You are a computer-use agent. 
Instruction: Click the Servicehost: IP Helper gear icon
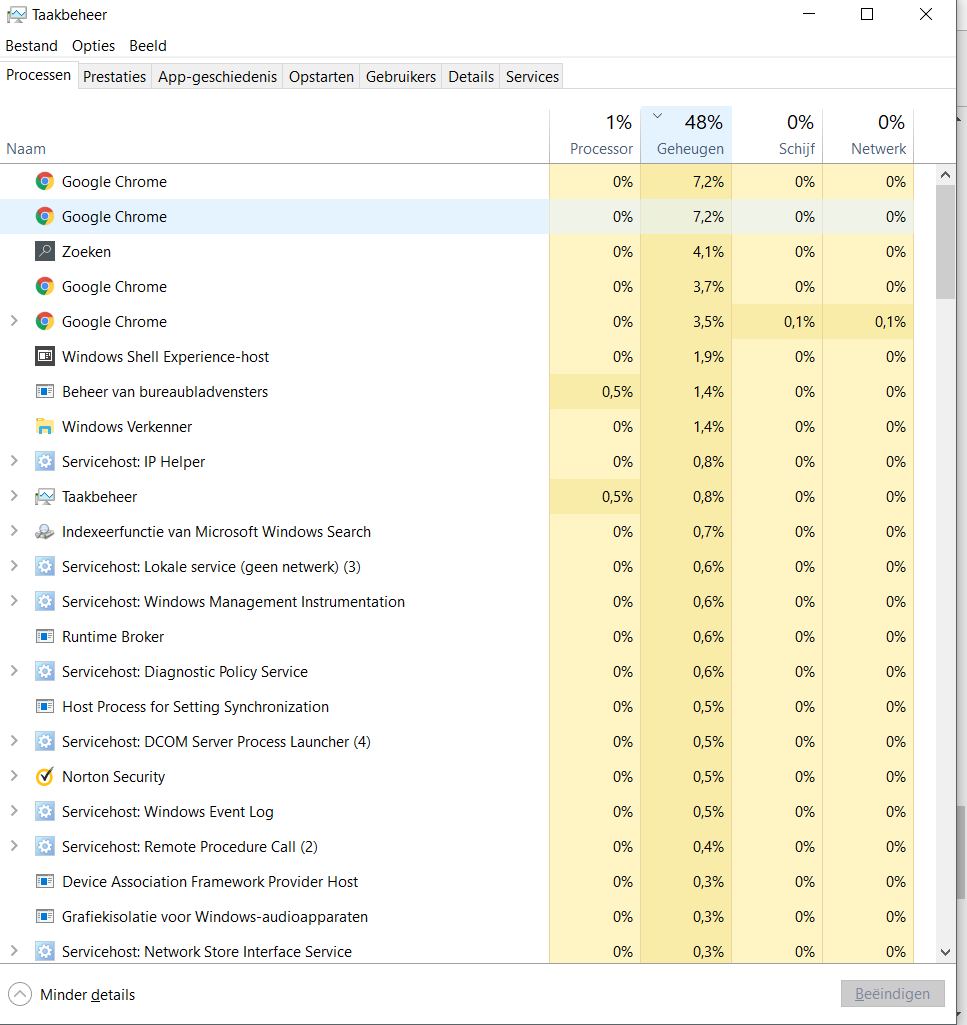[44, 462]
